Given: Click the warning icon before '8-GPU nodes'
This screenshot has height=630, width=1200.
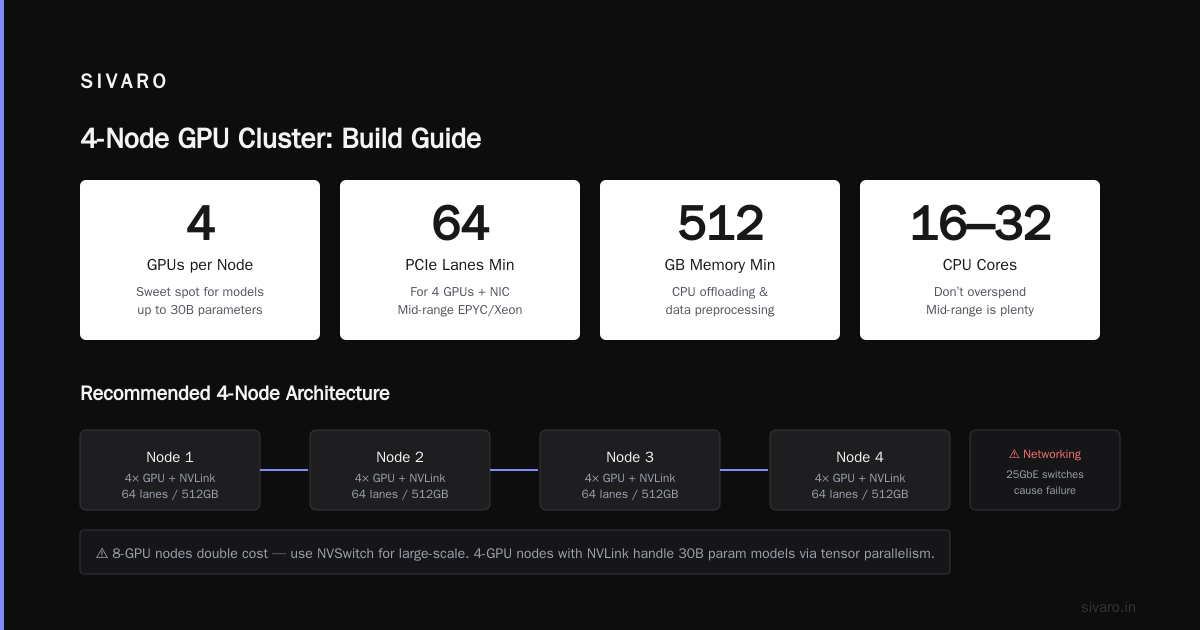Looking at the screenshot, I should pos(102,552).
